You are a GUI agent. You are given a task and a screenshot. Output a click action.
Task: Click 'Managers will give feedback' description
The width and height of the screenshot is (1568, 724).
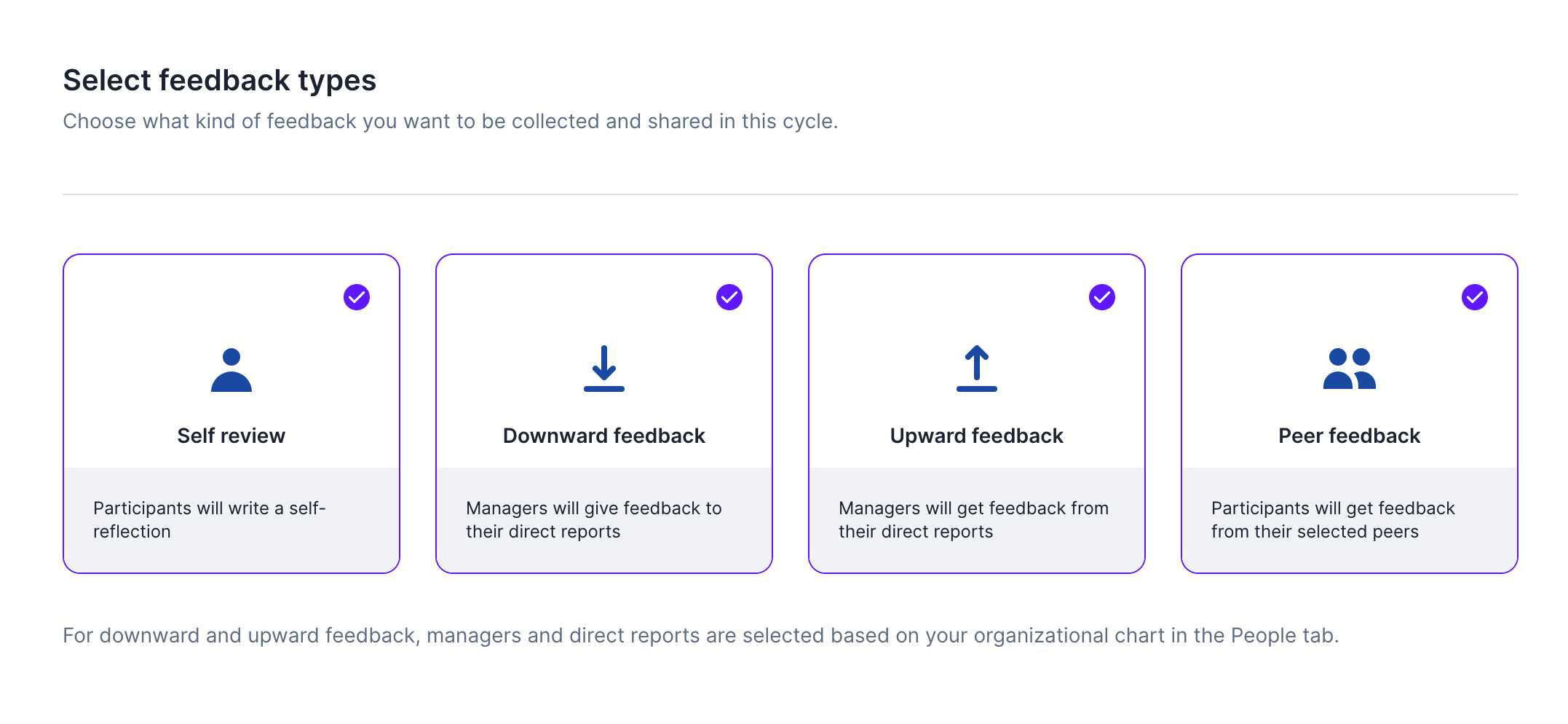(x=593, y=519)
